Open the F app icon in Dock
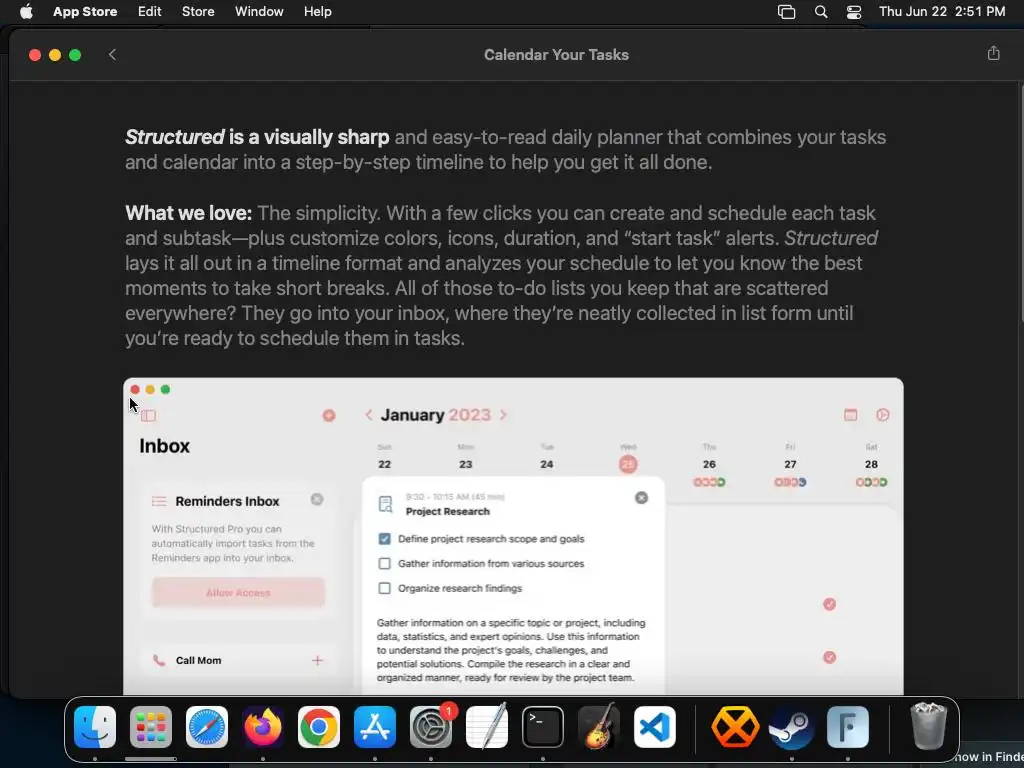 [x=848, y=727]
